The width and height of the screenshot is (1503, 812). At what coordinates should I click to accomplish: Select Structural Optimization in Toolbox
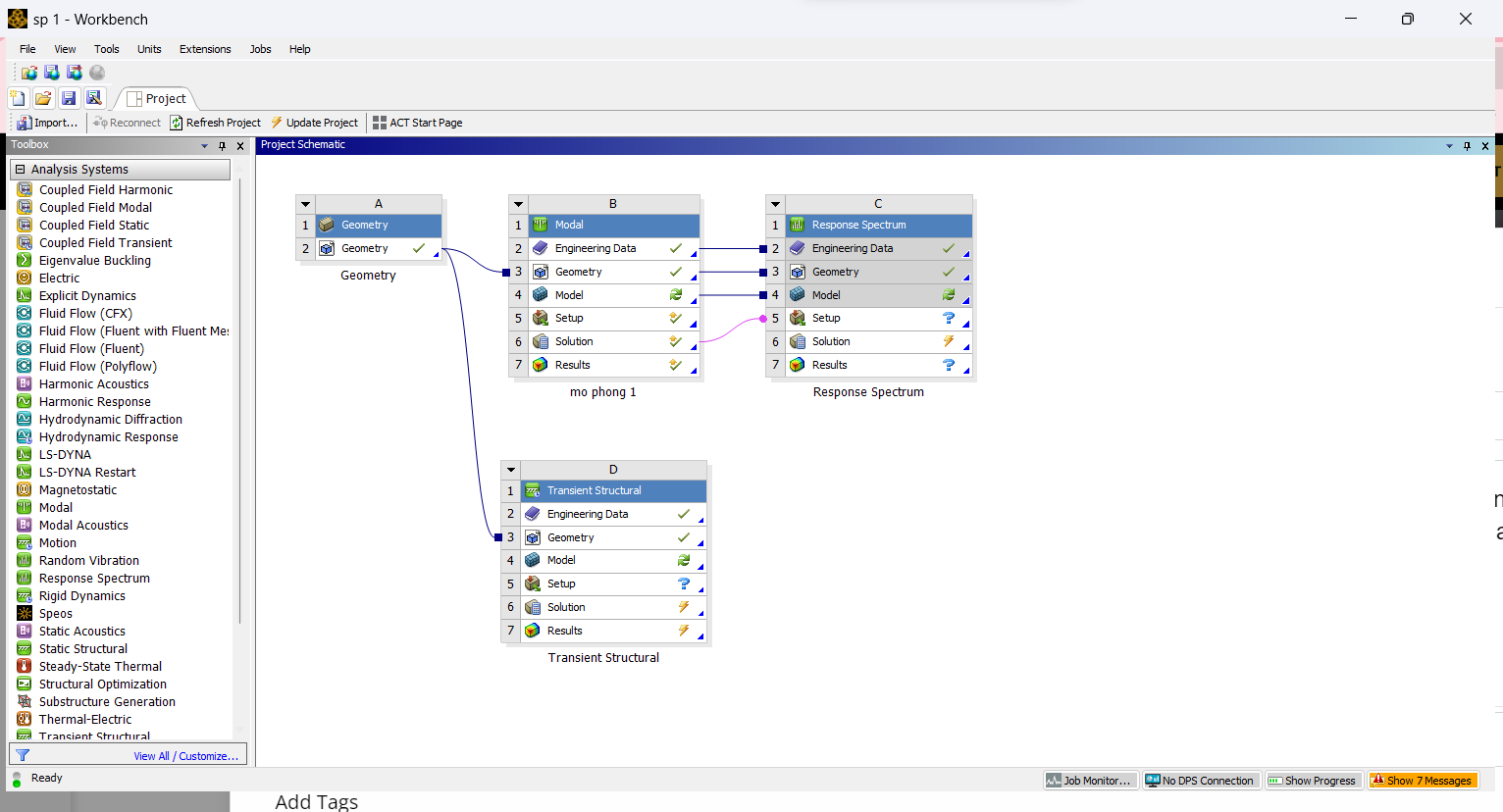click(x=103, y=684)
